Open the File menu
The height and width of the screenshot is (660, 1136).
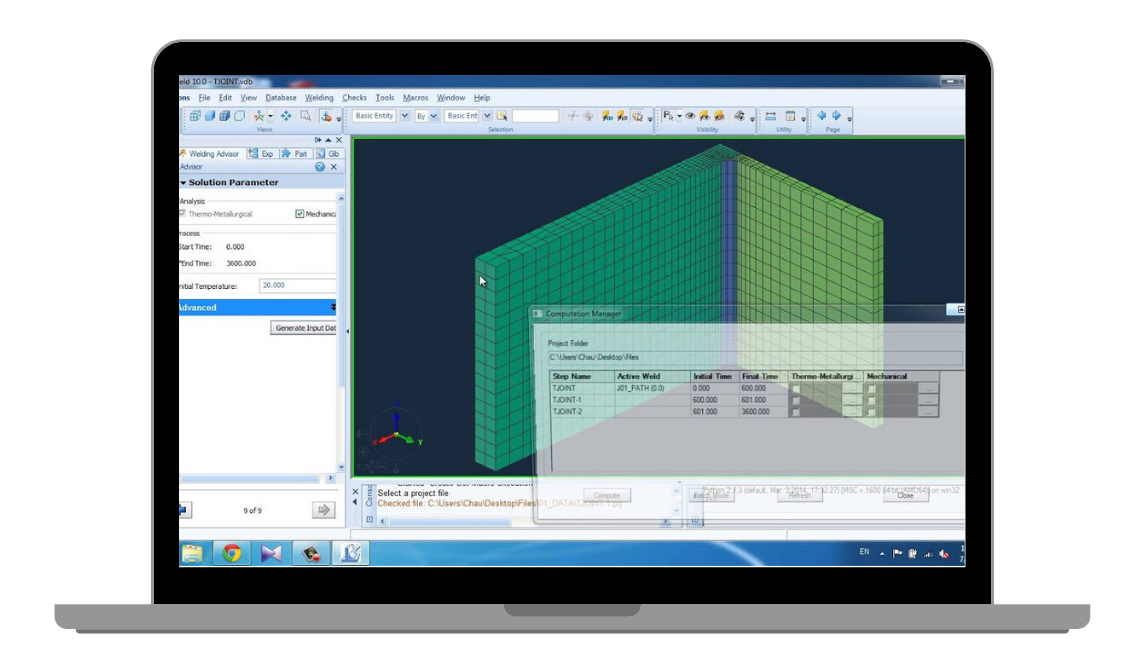tap(204, 98)
